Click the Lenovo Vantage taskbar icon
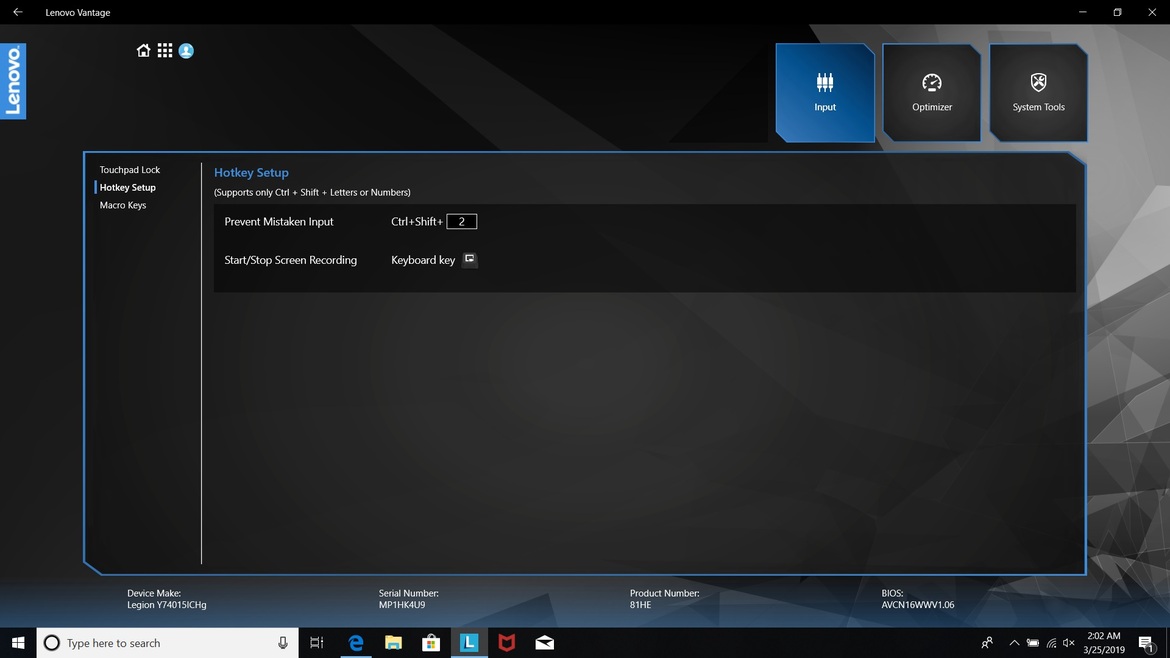The height and width of the screenshot is (658, 1170). point(469,642)
